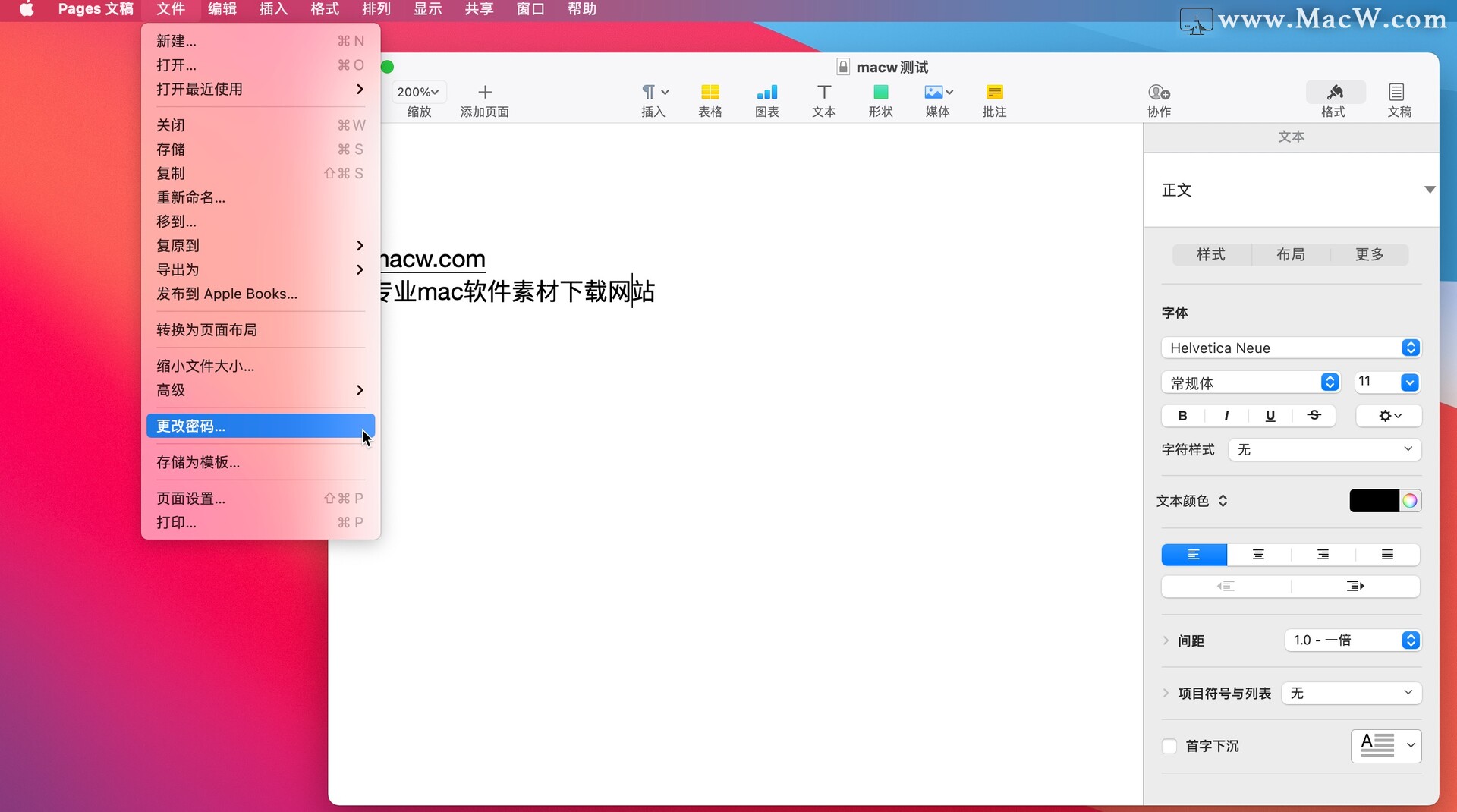This screenshot has width=1457, height=812.
Task: Open the Helvetica Neue font dropdown
Action: point(1292,348)
